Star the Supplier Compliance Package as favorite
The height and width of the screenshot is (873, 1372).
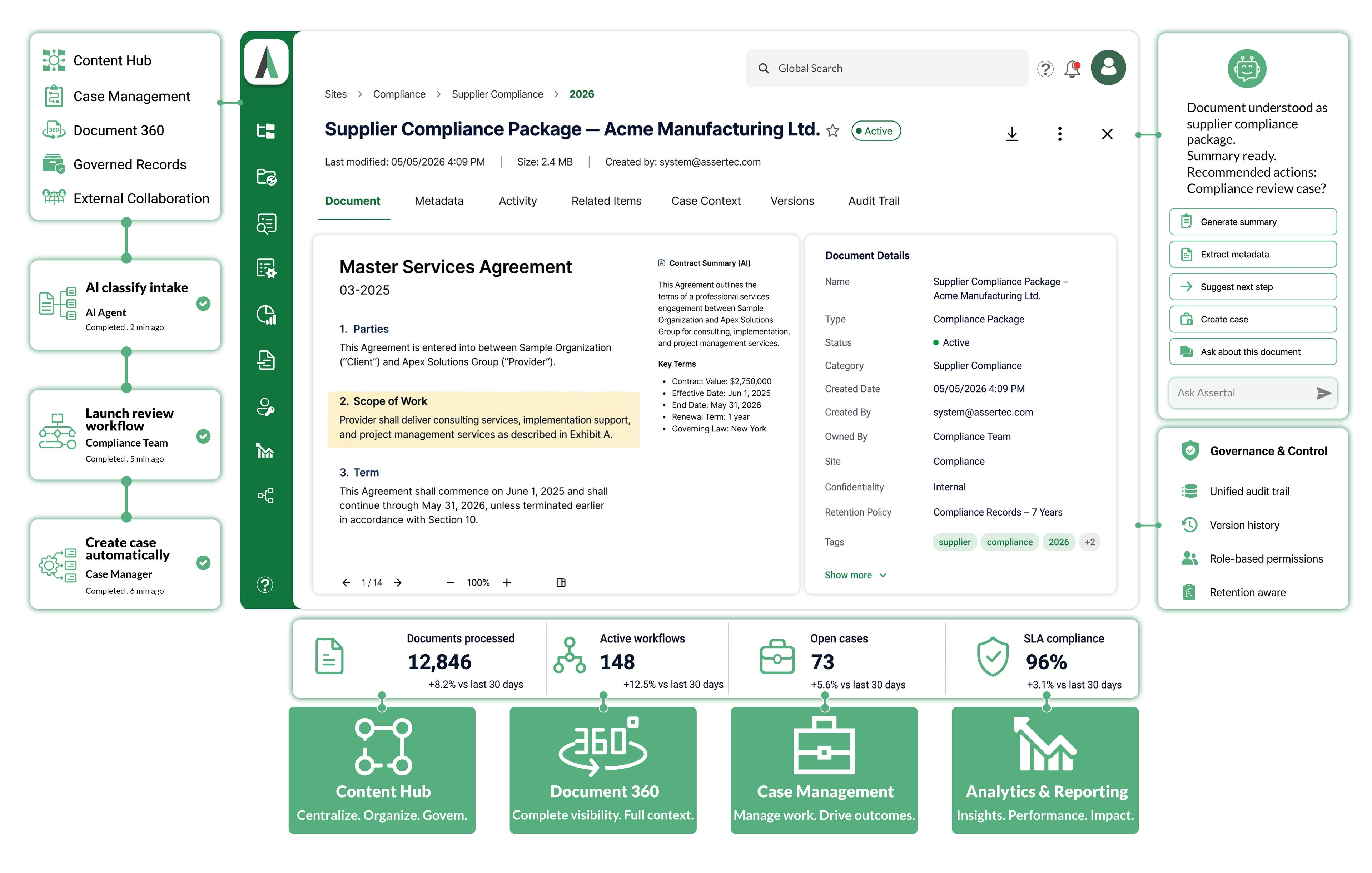pos(832,131)
